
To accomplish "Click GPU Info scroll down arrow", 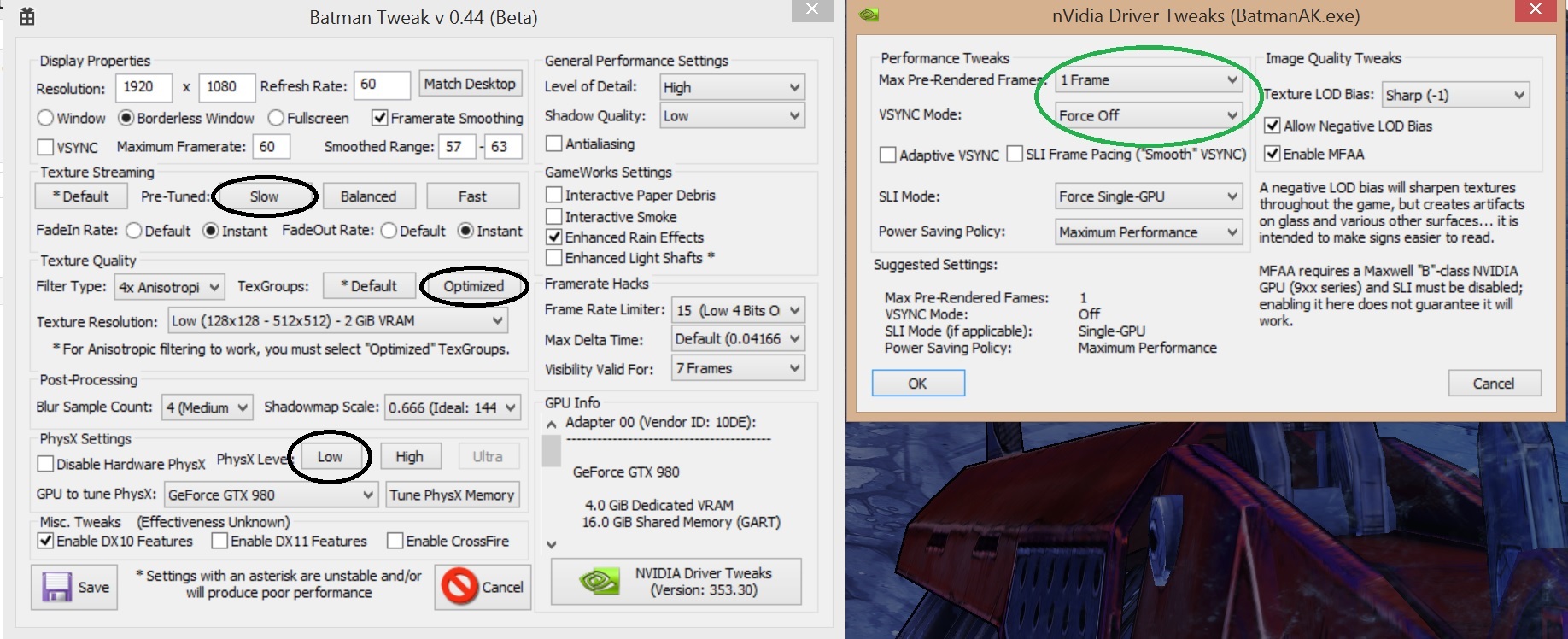I will click(x=551, y=544).
